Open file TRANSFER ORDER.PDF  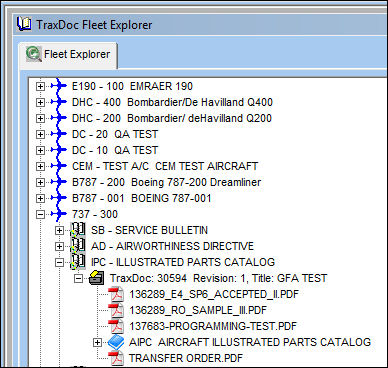(186, 358)
